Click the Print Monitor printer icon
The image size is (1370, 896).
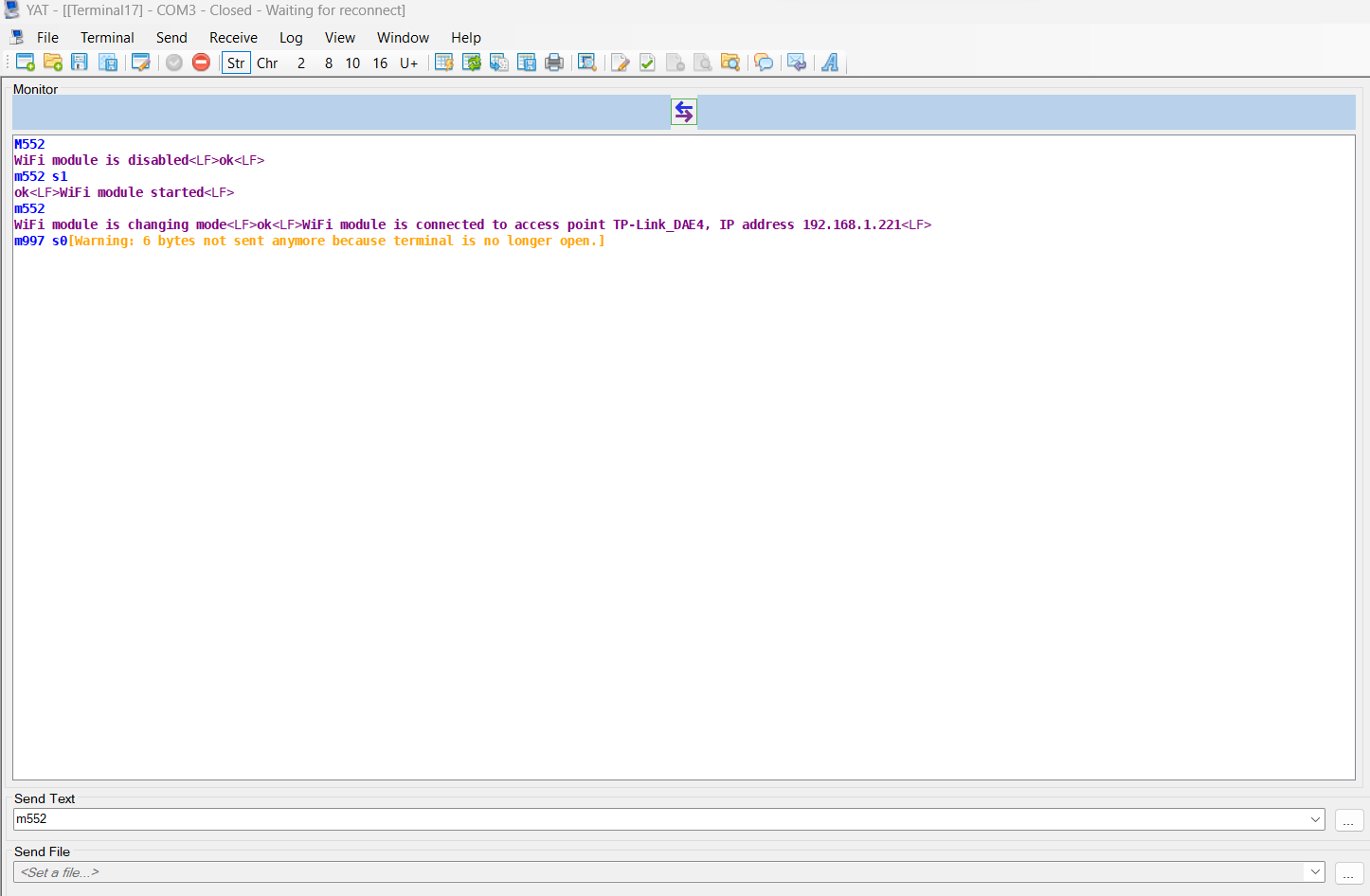click(554, 63)
